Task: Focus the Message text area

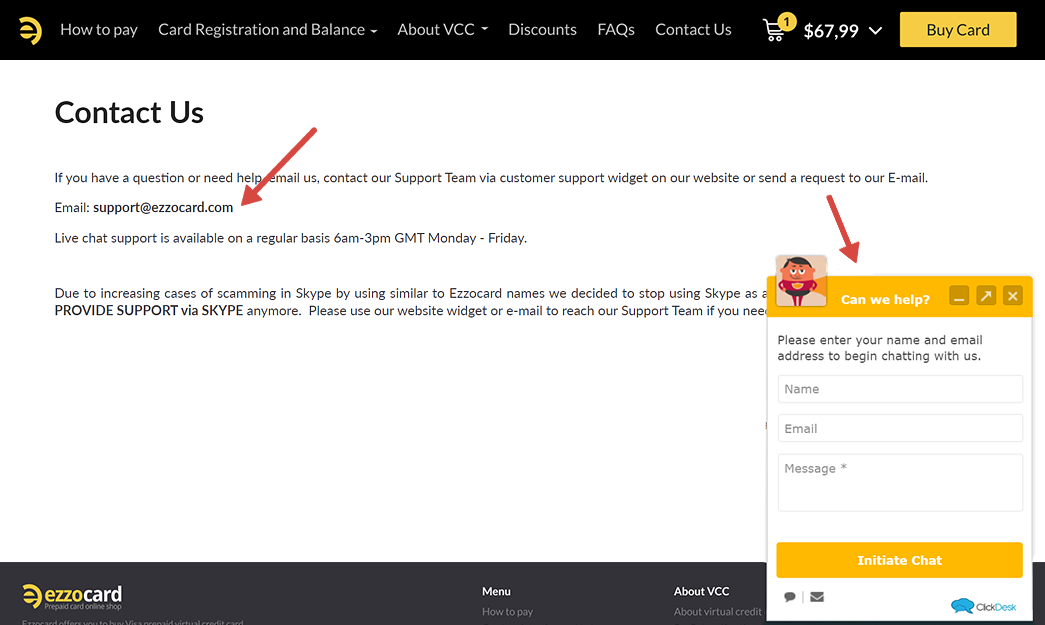Action: (899, 482)
